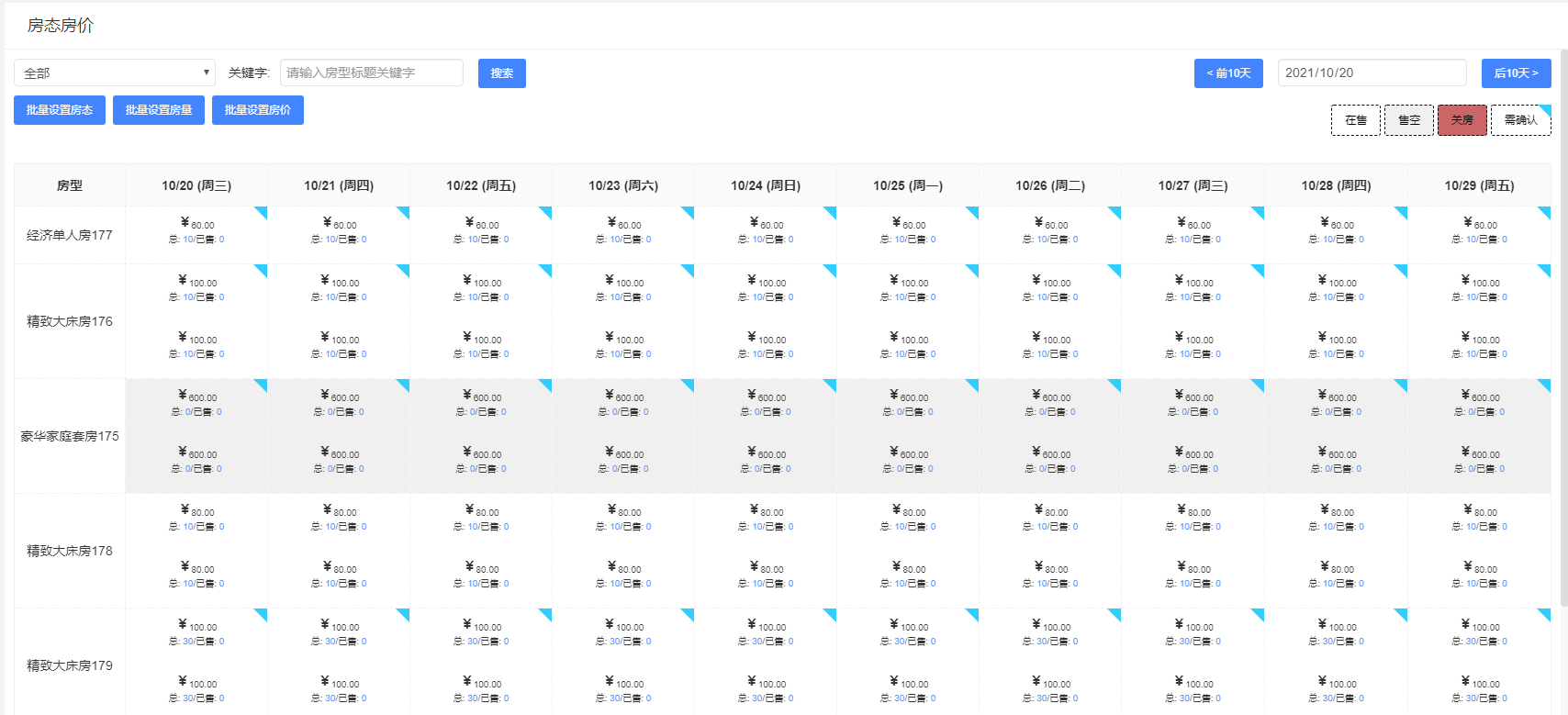Click second ¥100.00 price of 精致大床房176 on 10/25
The image size is (1568, 715).
click(x=909, y=338)
